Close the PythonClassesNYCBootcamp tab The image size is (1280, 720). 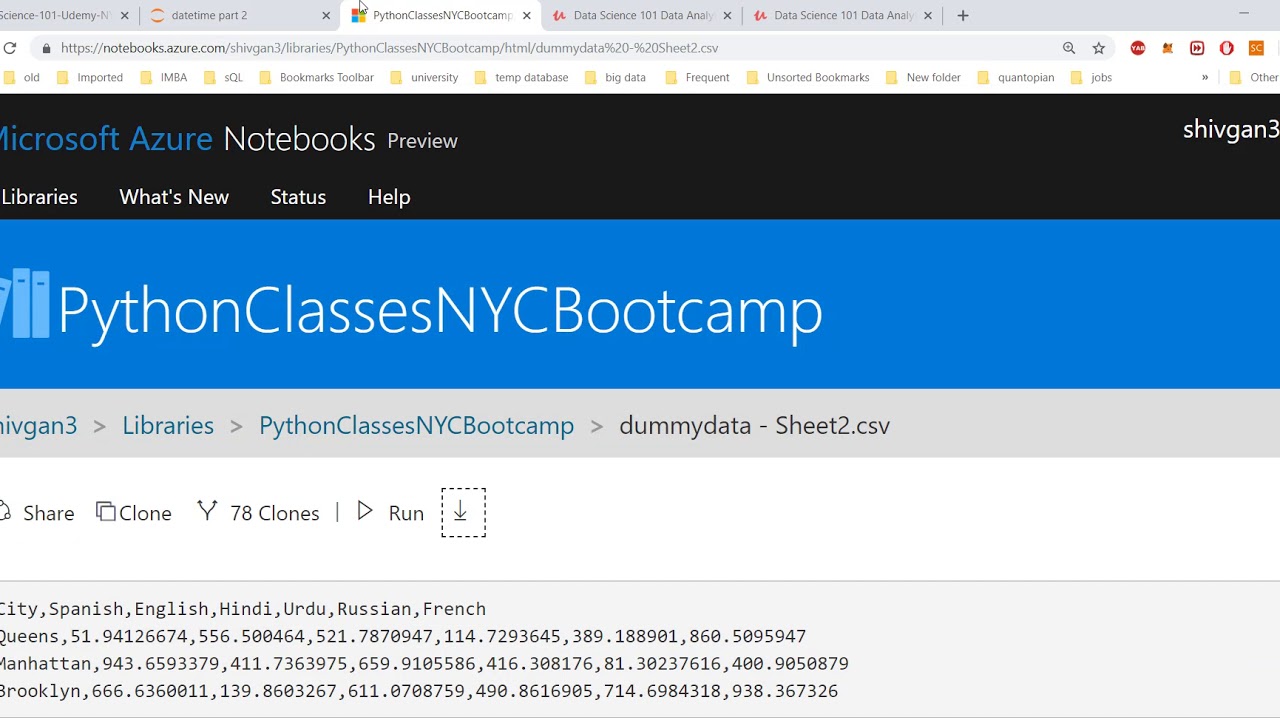point(527,16)
